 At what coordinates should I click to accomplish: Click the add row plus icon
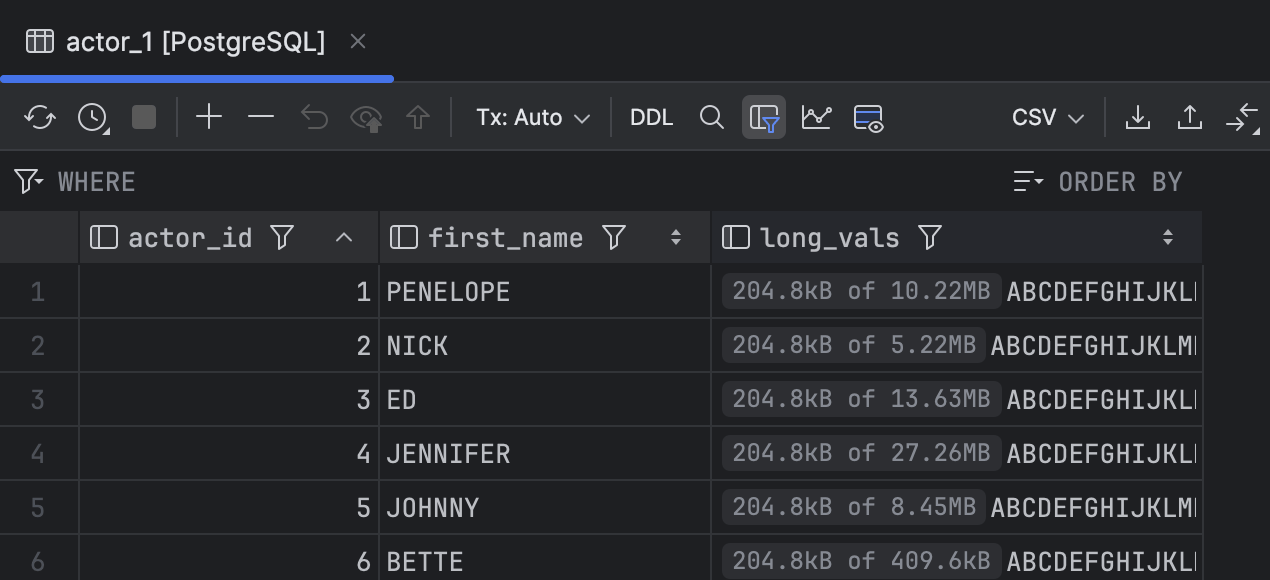pyautogui.click(x=208, y=118)
